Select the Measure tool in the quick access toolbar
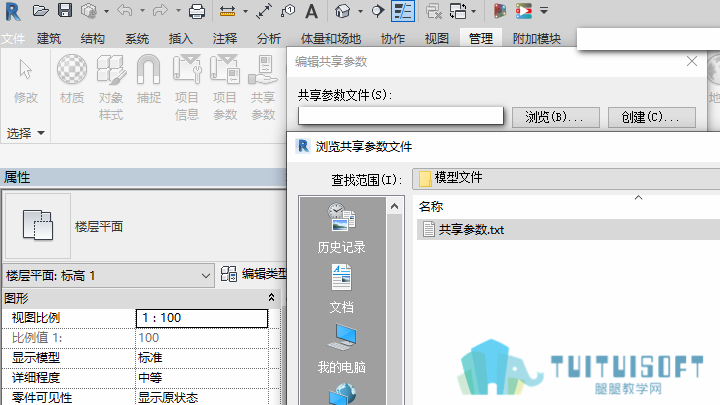 click(227, 11)
